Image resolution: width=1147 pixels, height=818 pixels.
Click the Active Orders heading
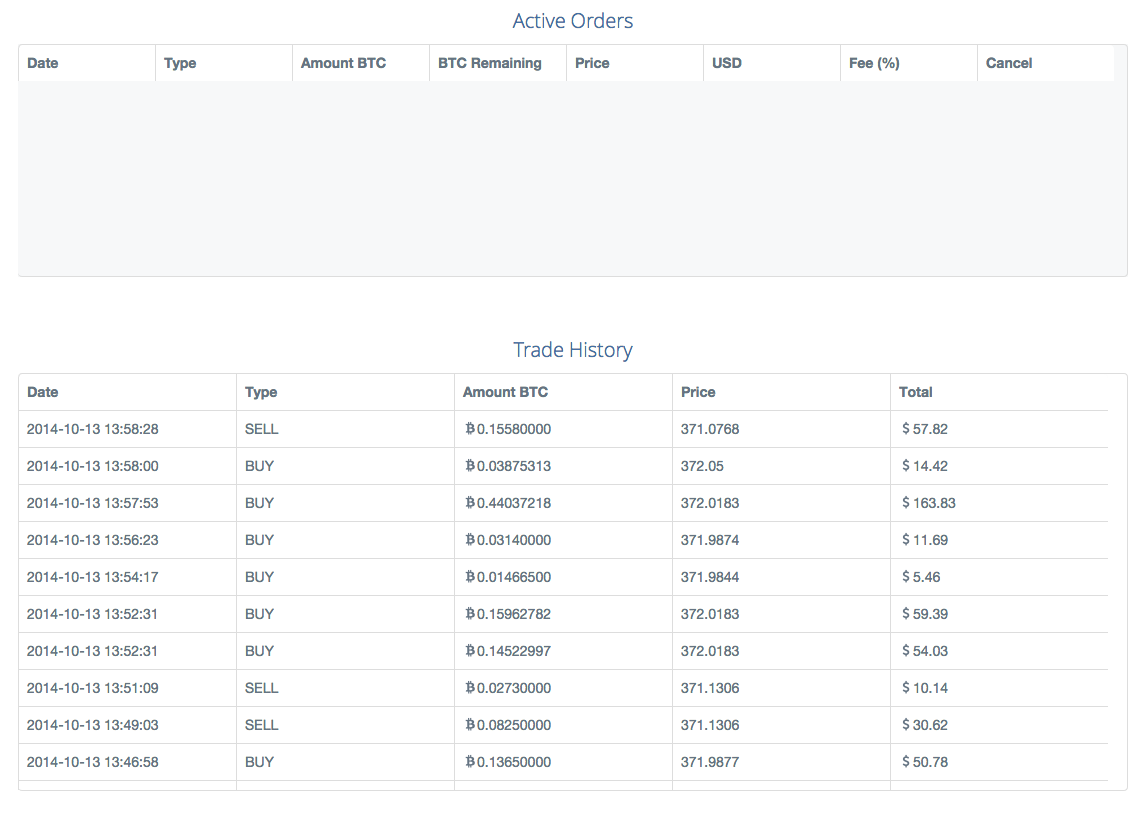point(573,20)
